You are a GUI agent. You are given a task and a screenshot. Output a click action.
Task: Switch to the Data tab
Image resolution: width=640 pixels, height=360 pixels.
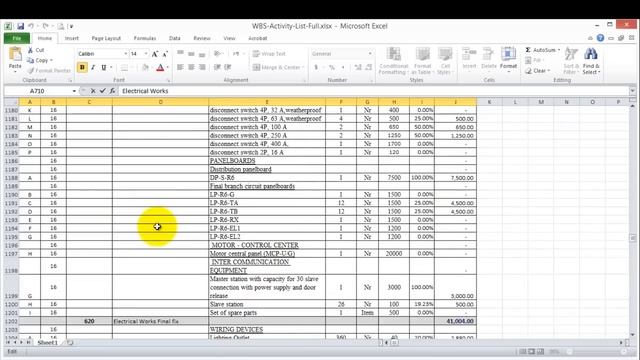[175, 38]
